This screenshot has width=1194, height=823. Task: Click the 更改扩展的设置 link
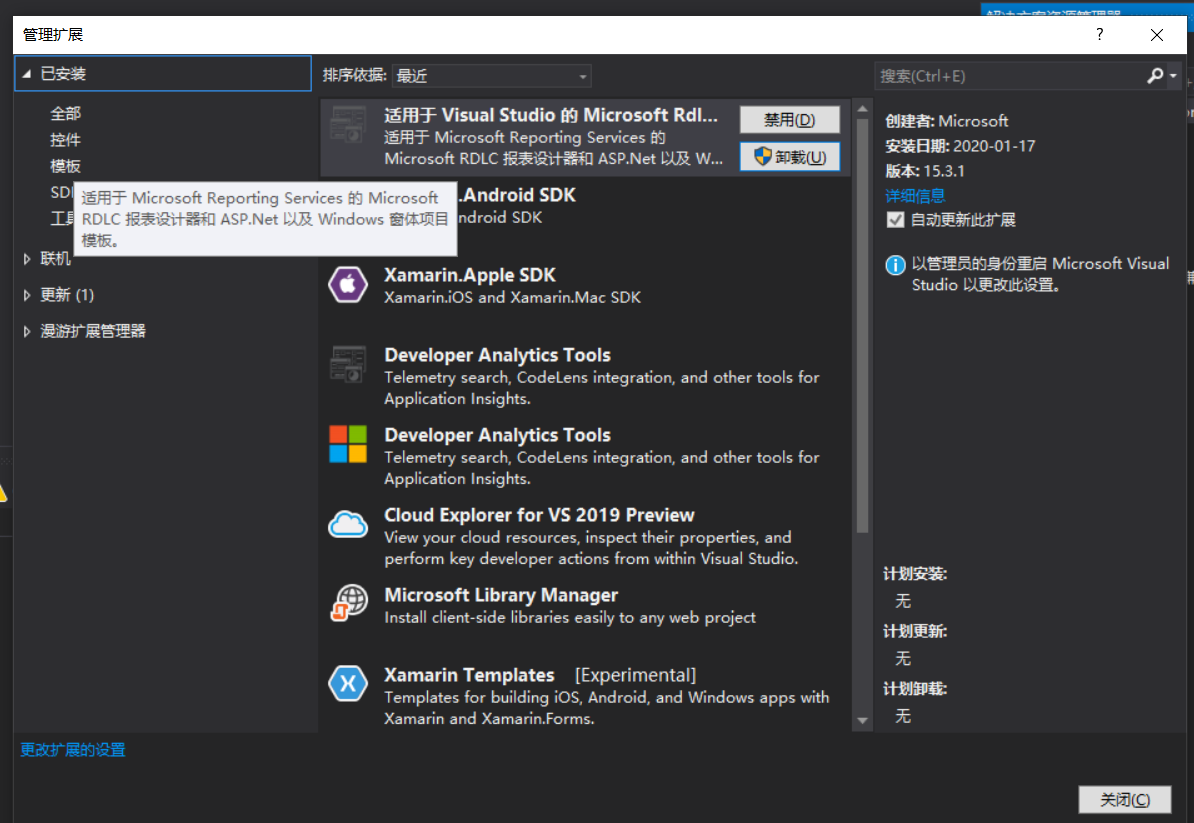72,749
